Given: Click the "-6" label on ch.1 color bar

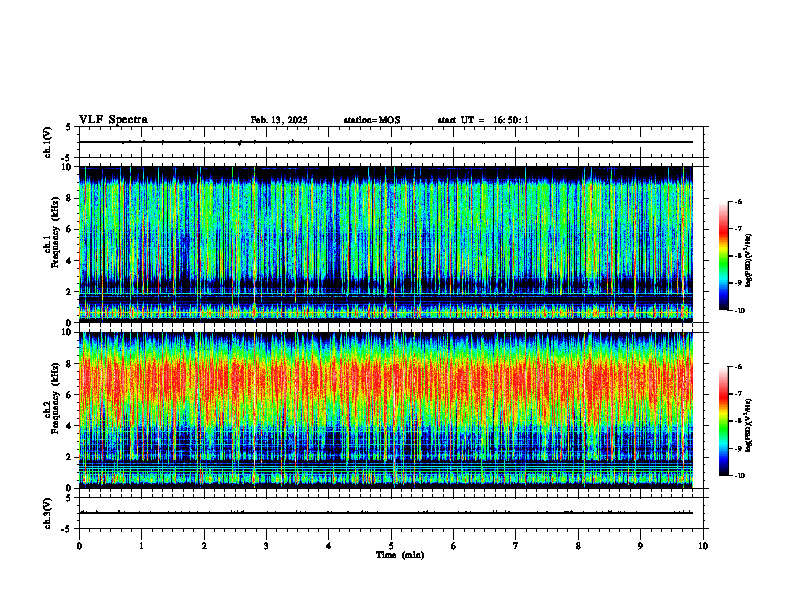Looking at the screenshot, I should pyautogui.click(x=738, y=201).
